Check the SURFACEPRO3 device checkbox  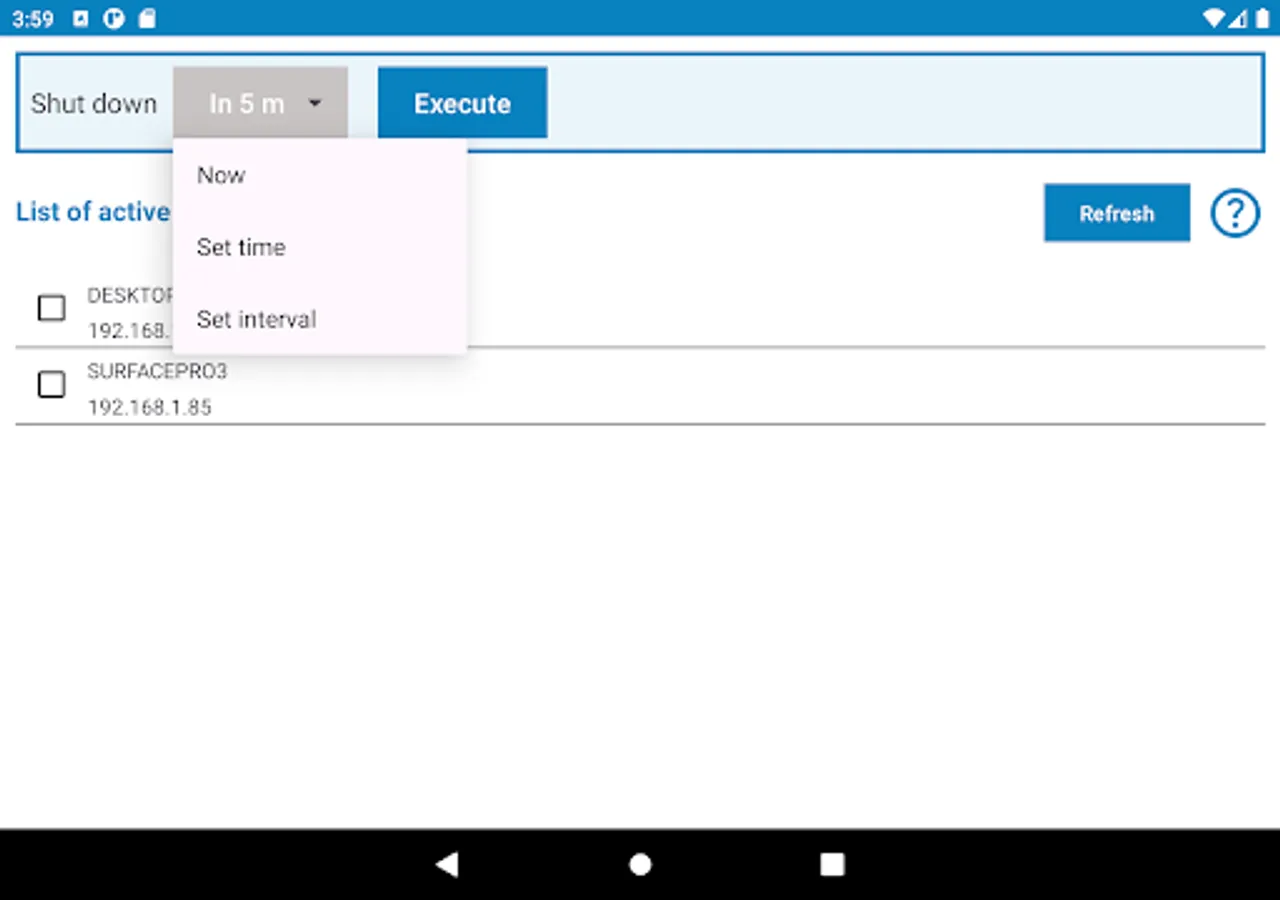[51, 384]
